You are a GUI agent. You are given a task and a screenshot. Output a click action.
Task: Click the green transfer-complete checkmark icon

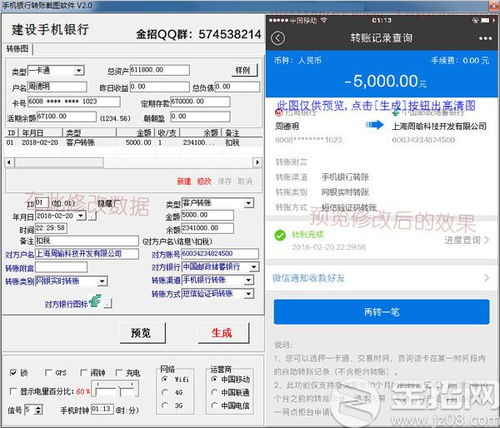pos(280,235)
